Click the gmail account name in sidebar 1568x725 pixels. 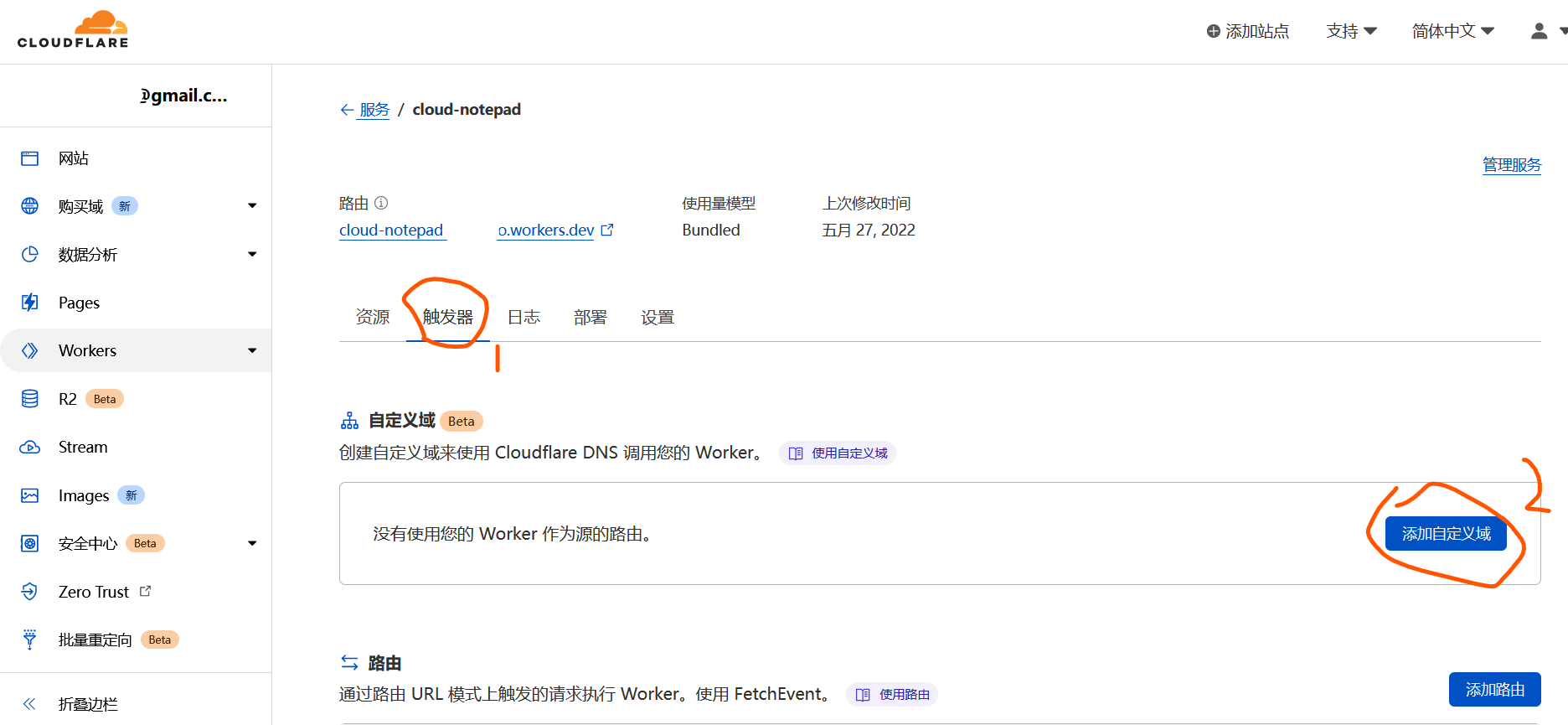click(183, 96)
